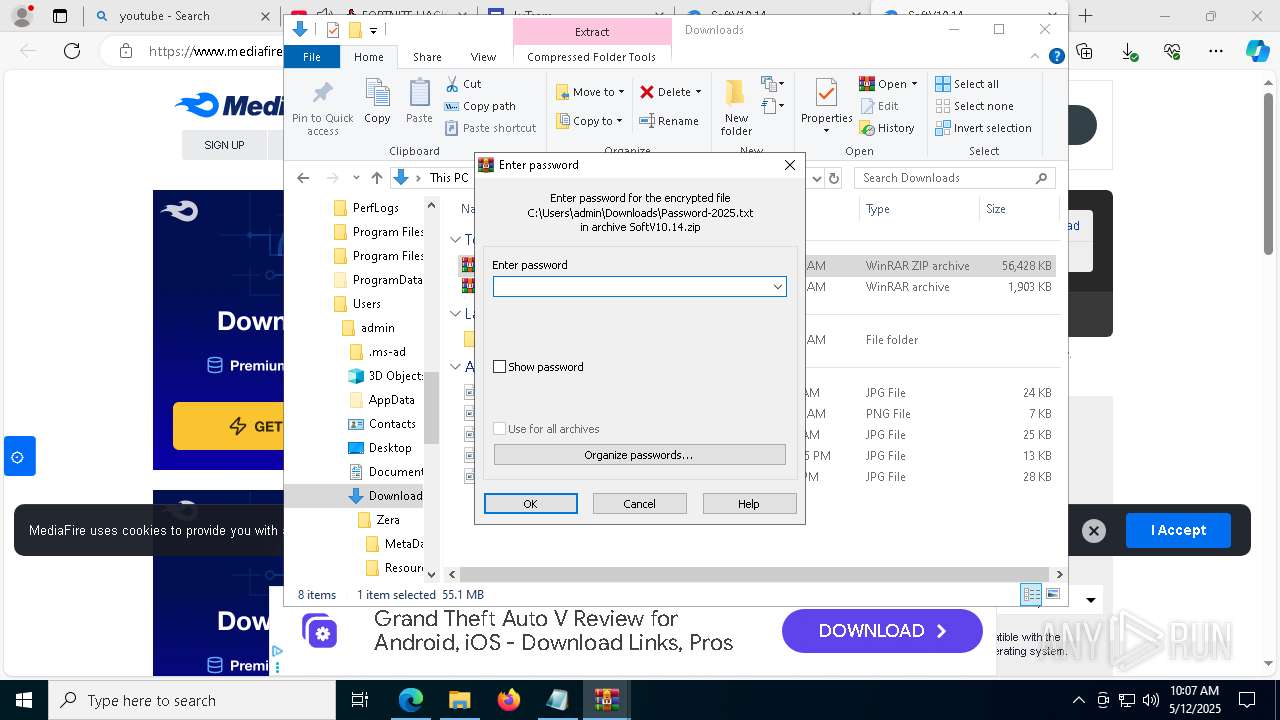The height and width of the screenshot is (720, 1280).
Task: Refresh the Edge browser page
Action: [x=72, y=51]
